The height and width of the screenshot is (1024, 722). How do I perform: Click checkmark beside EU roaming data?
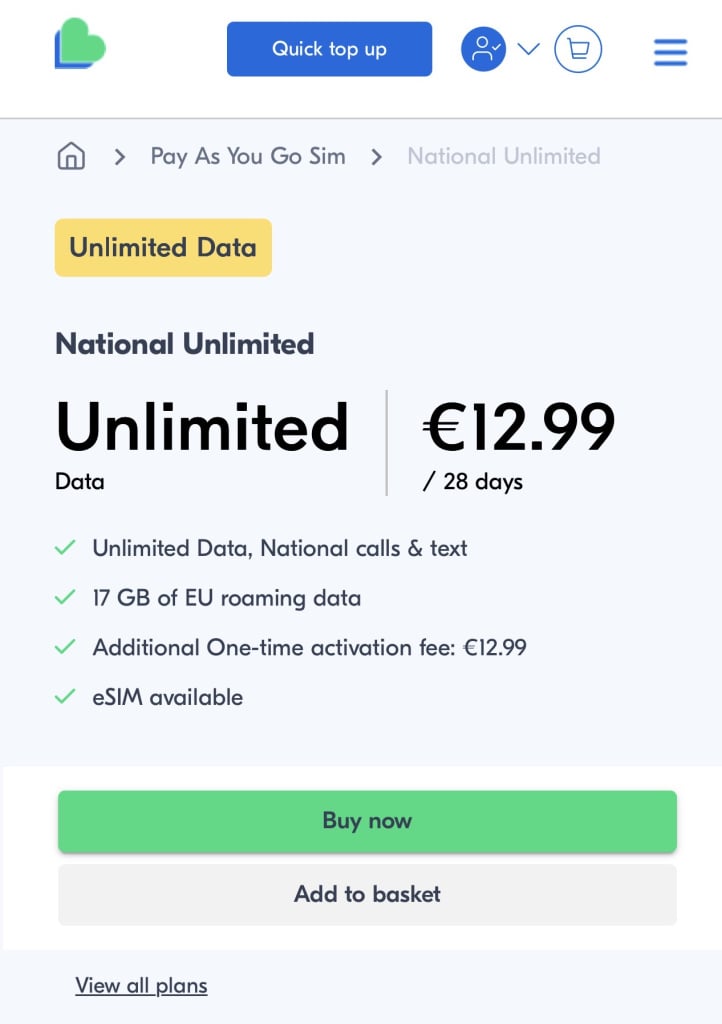pyautogui.click(x=65, y=598)
